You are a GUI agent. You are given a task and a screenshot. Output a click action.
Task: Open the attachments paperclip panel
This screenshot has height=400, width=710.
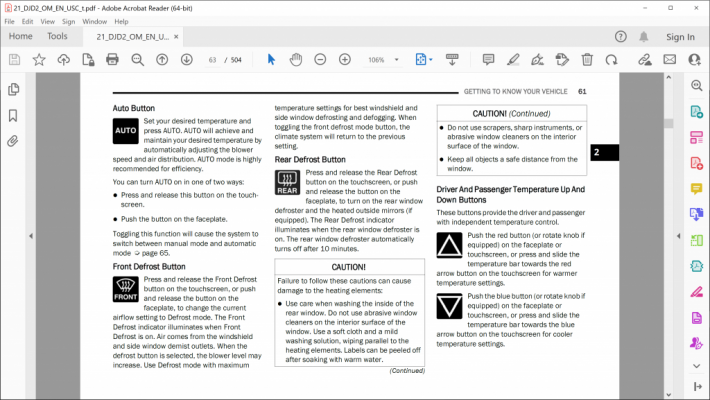click(13, 141)
